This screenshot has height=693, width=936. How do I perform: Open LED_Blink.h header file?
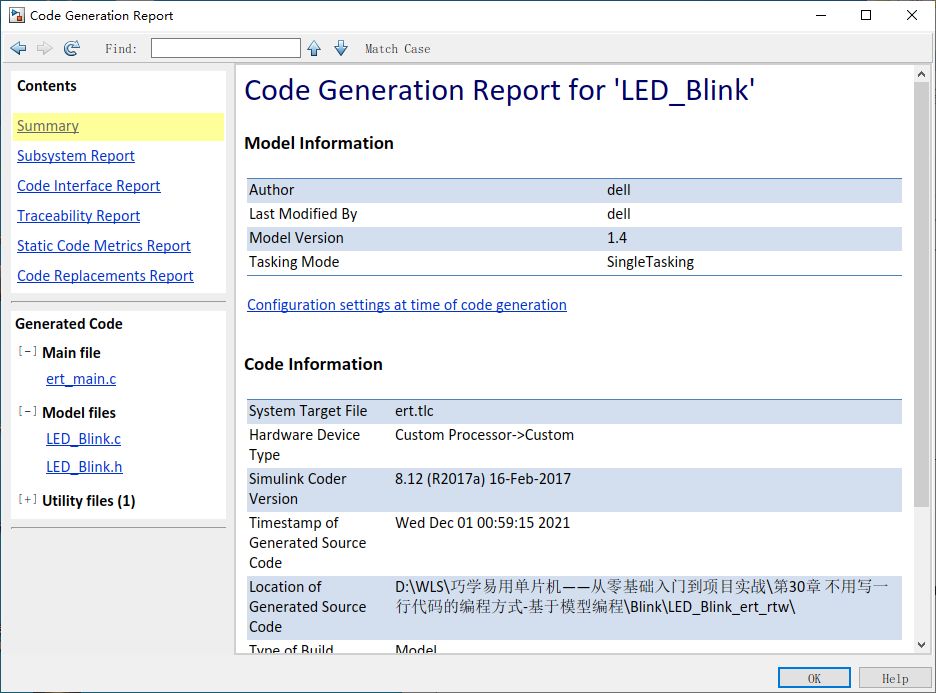click(84, 467)
